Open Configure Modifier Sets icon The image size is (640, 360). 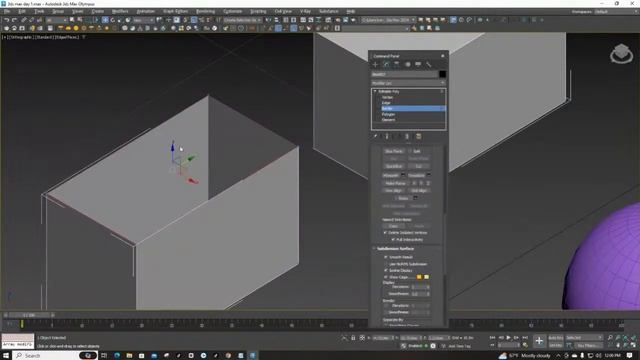click(x=418, y=136)
